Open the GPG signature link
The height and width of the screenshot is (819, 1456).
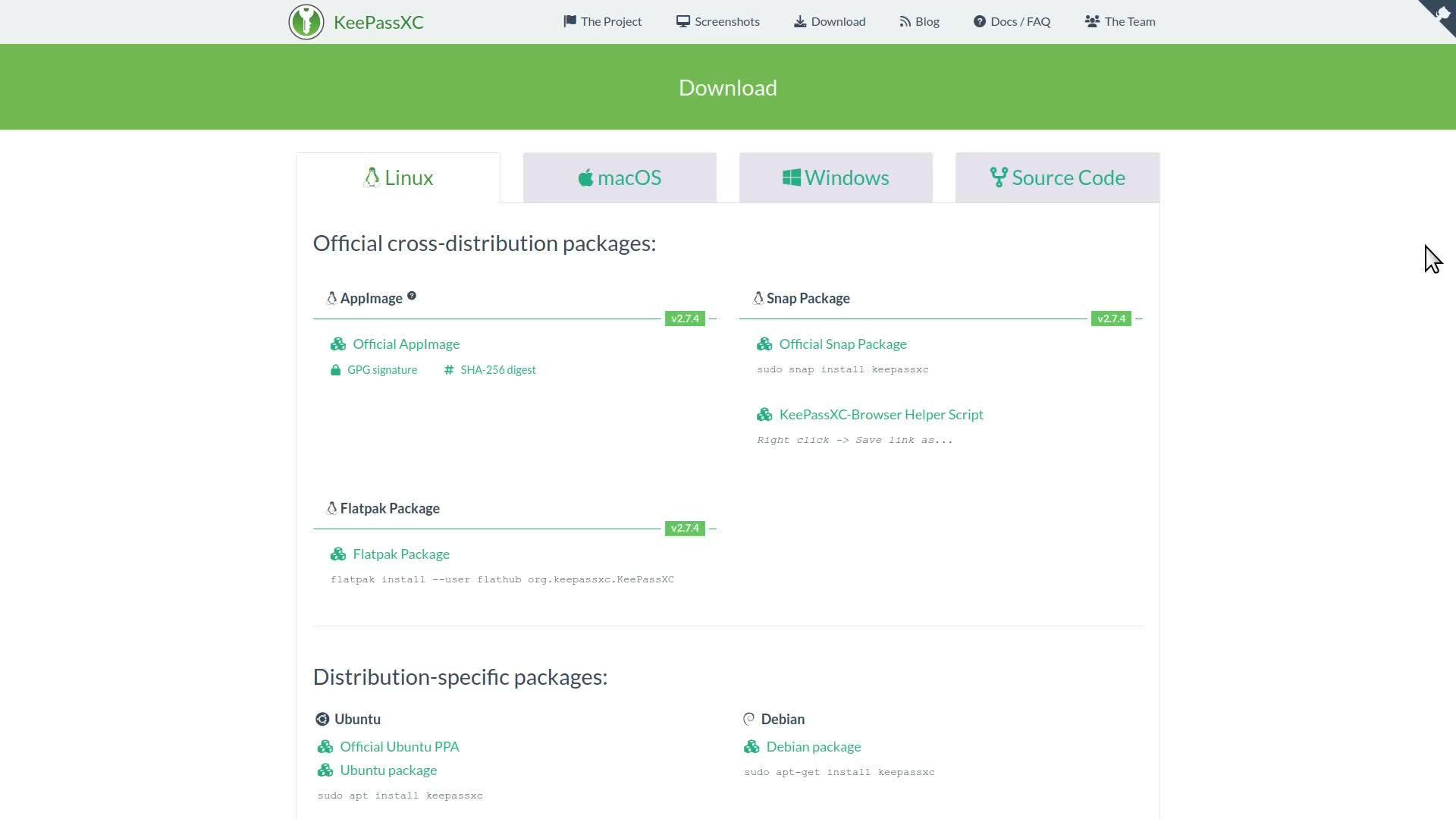point(382,370)
